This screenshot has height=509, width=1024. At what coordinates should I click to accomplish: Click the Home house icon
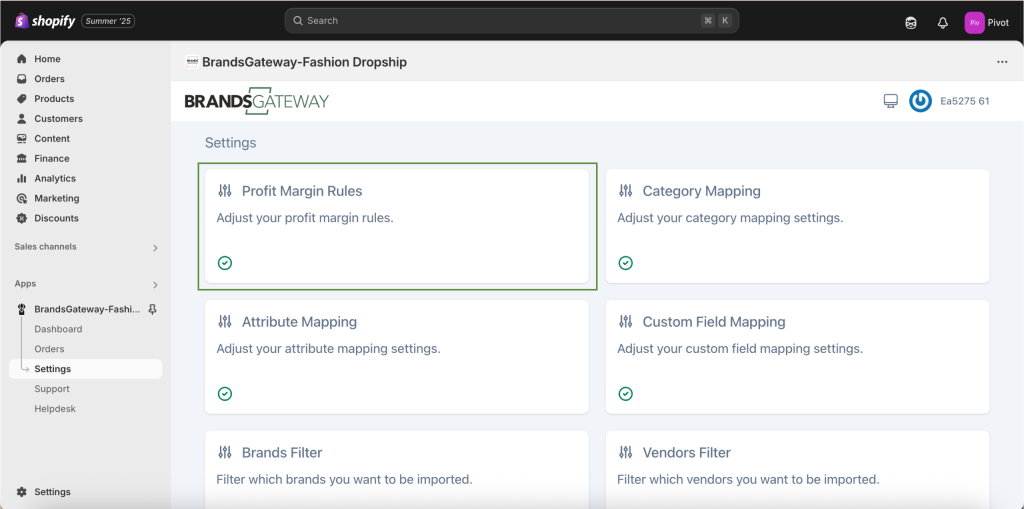point(22,59)
